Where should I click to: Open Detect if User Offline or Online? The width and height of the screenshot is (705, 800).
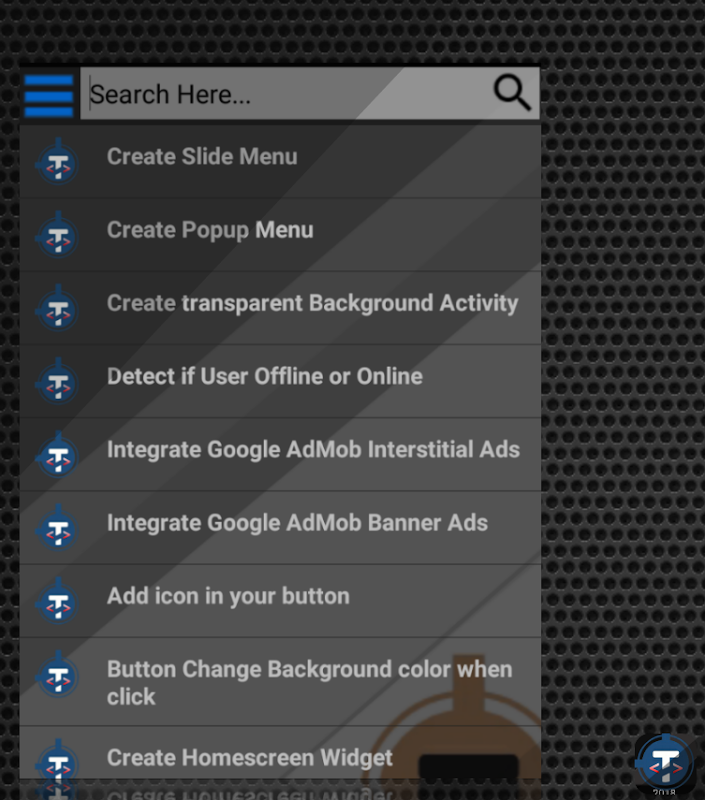(x=280, y=381)
